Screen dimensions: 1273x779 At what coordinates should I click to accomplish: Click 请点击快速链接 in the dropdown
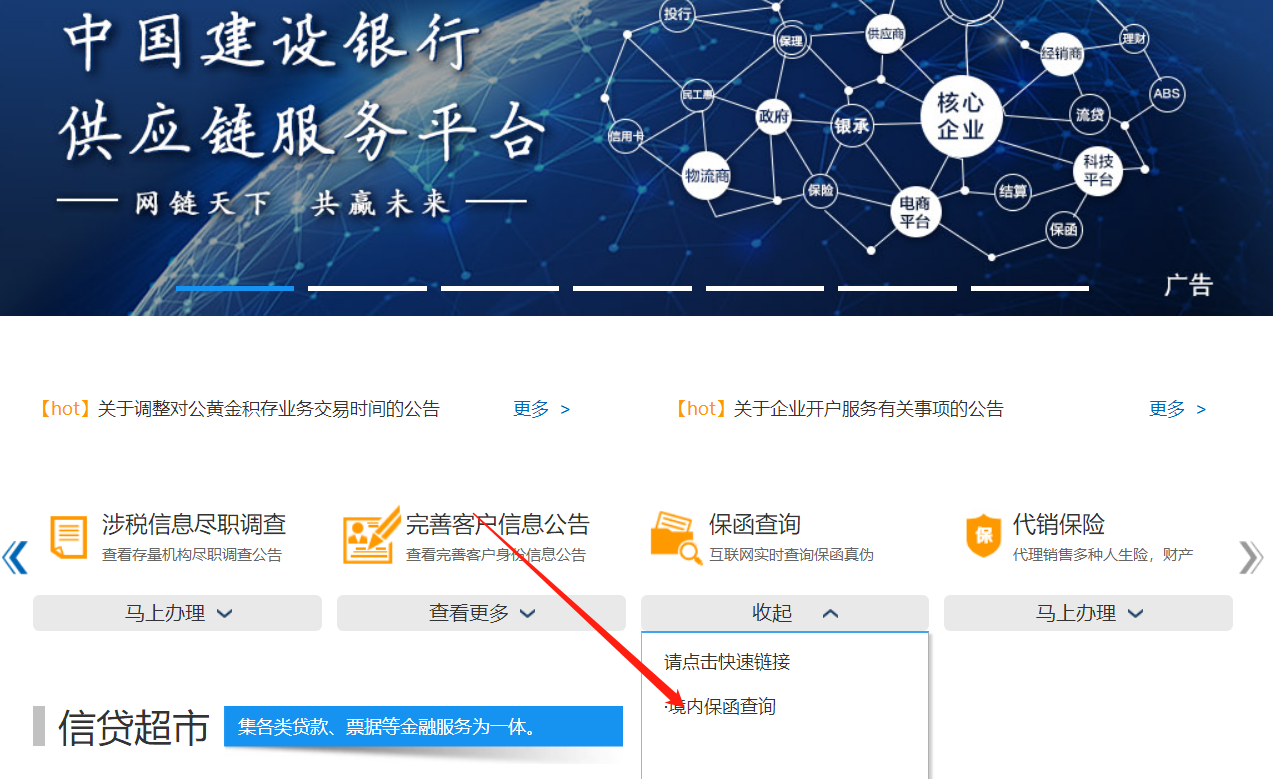coord(727,662)
